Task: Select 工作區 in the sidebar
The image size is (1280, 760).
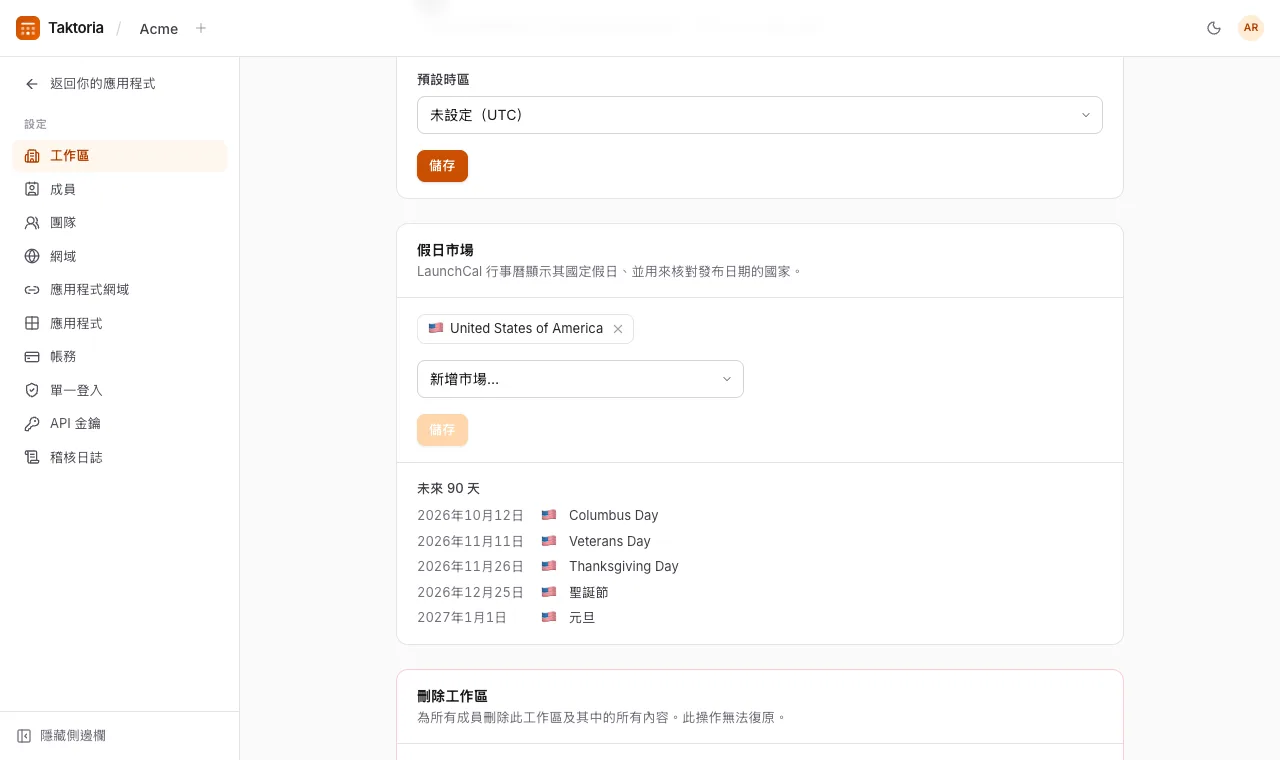Action: 120,156
